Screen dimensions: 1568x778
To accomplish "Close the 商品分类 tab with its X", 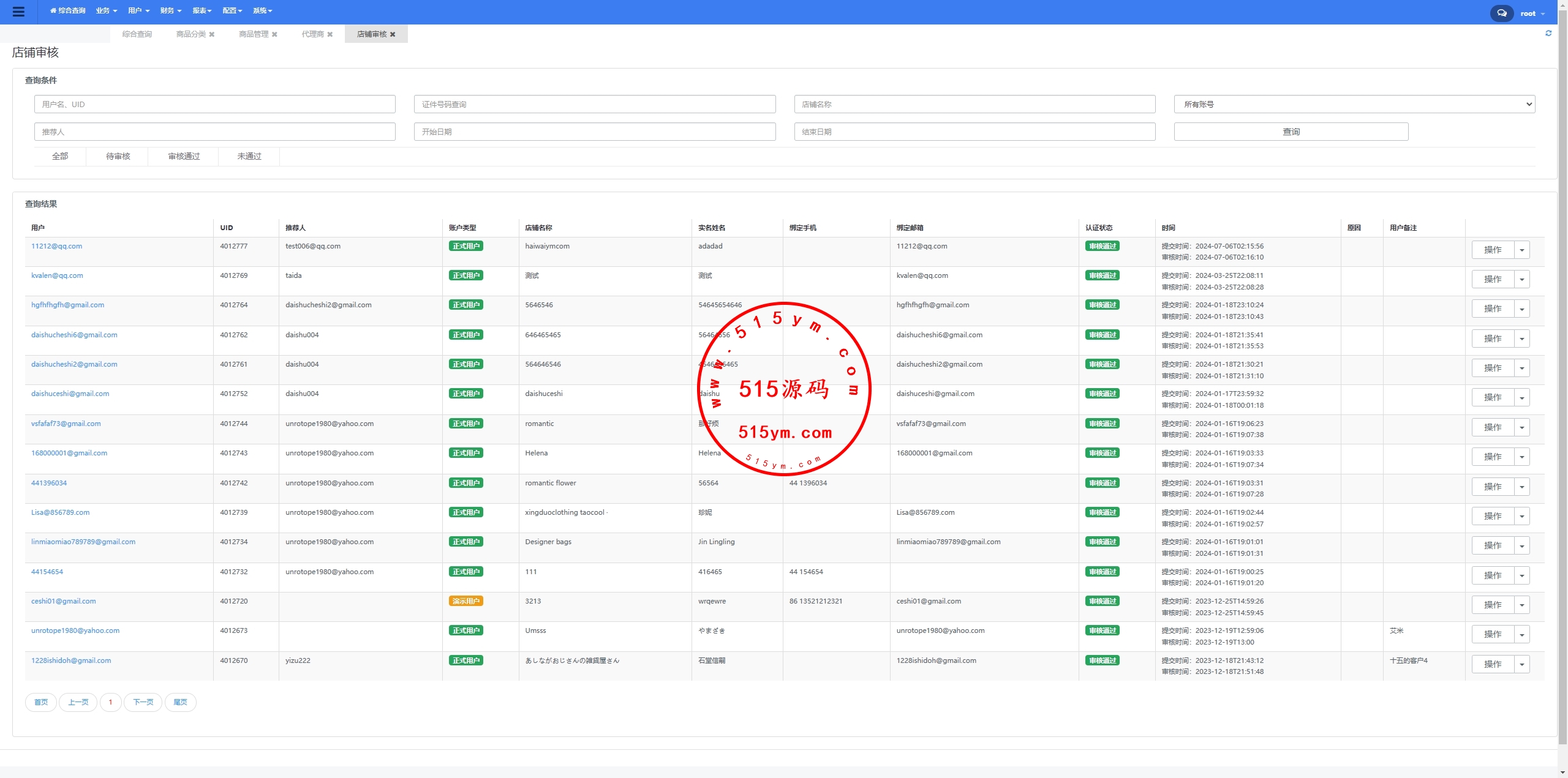I will pyautogui.click(x=212, y=34).
